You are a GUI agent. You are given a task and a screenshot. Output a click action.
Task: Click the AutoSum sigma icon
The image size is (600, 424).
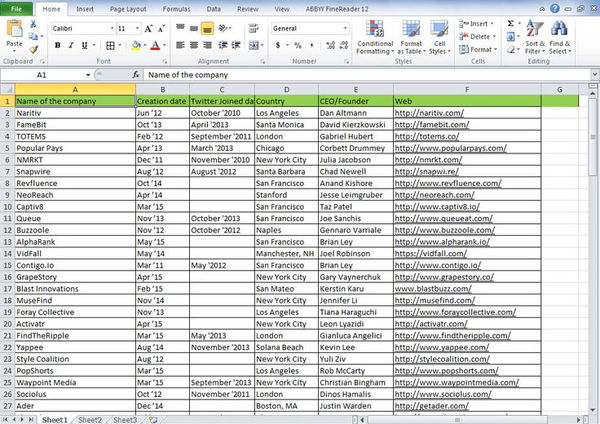tap(510, 24)
